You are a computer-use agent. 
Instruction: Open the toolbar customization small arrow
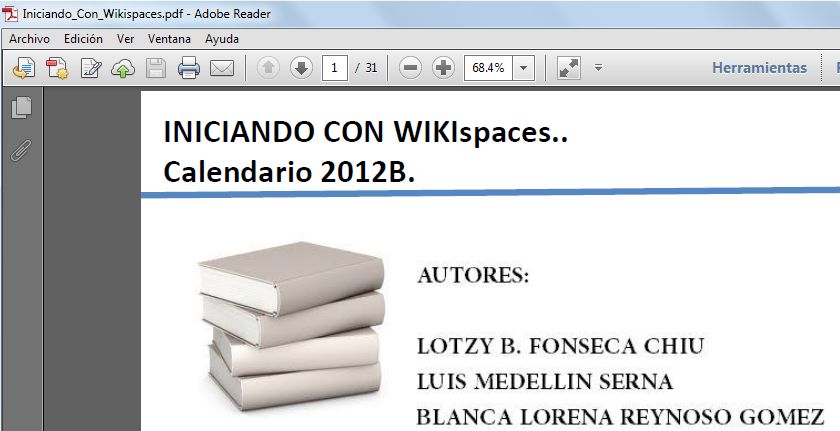click(x=598, y=68)
